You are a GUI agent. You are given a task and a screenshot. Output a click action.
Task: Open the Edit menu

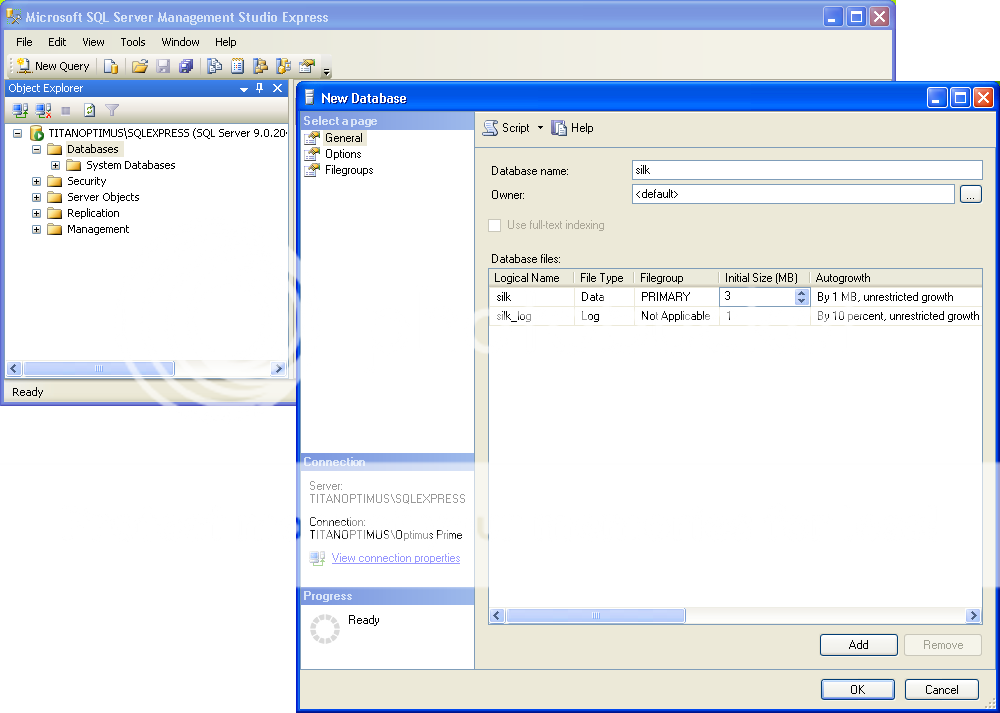pos(57,42)
